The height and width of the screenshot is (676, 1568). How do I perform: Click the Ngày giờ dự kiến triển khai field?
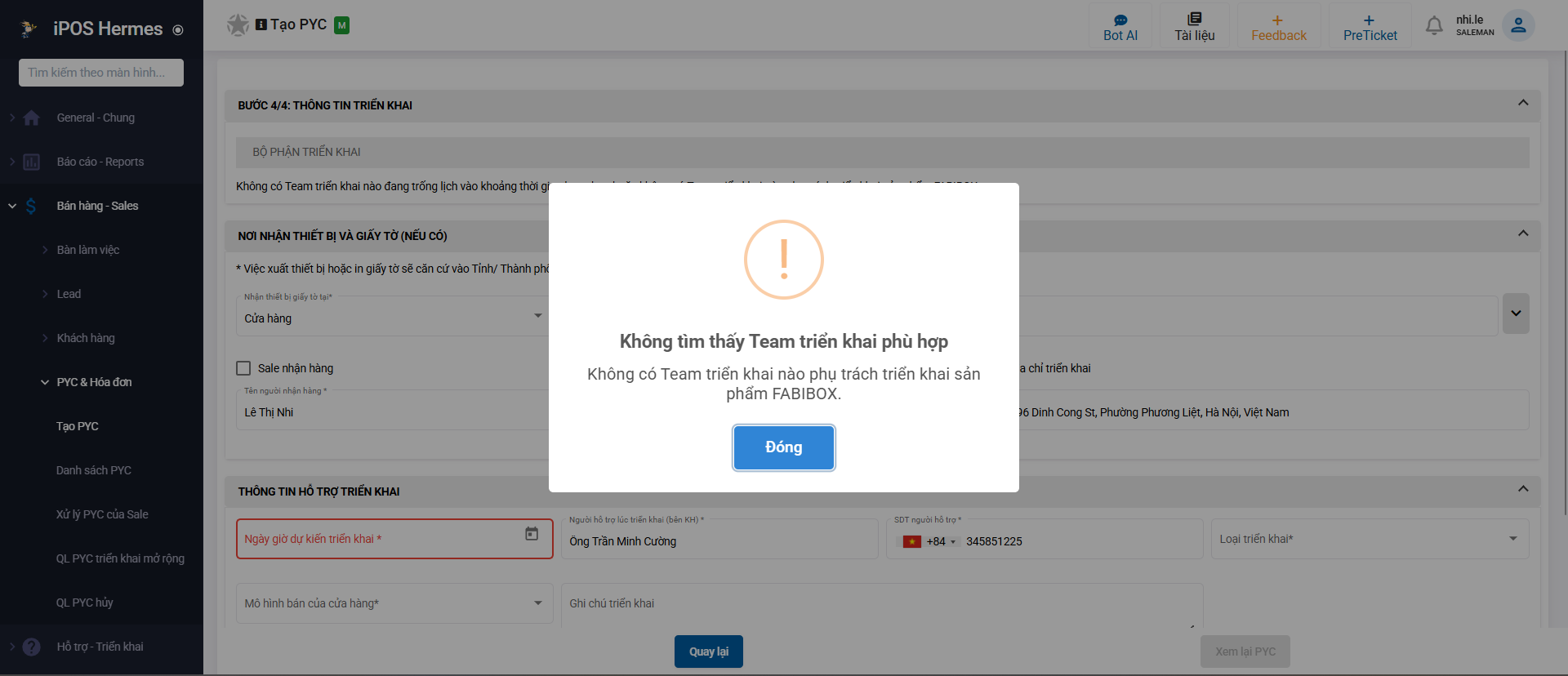click(394, 539)
